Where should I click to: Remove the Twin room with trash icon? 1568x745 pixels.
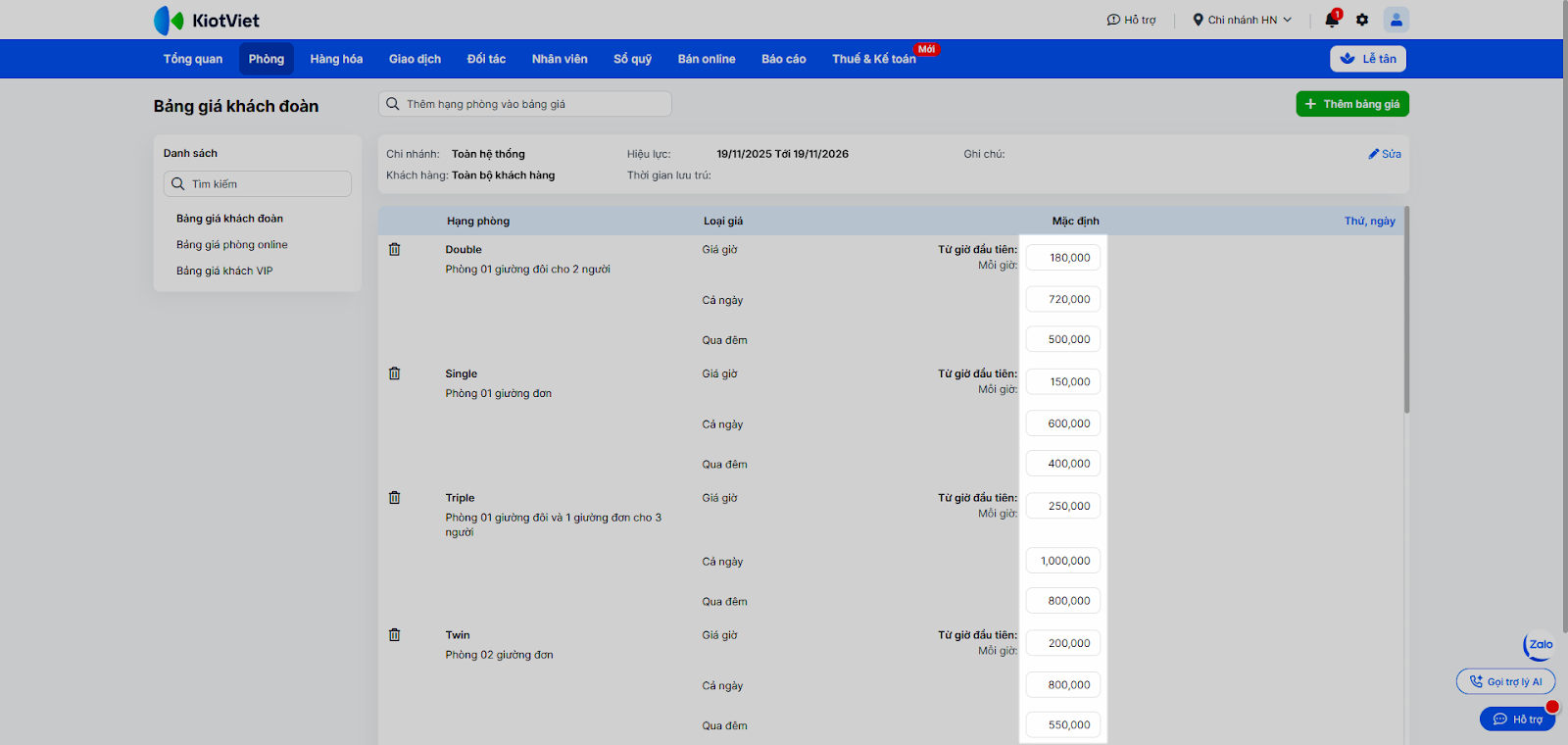394,635
